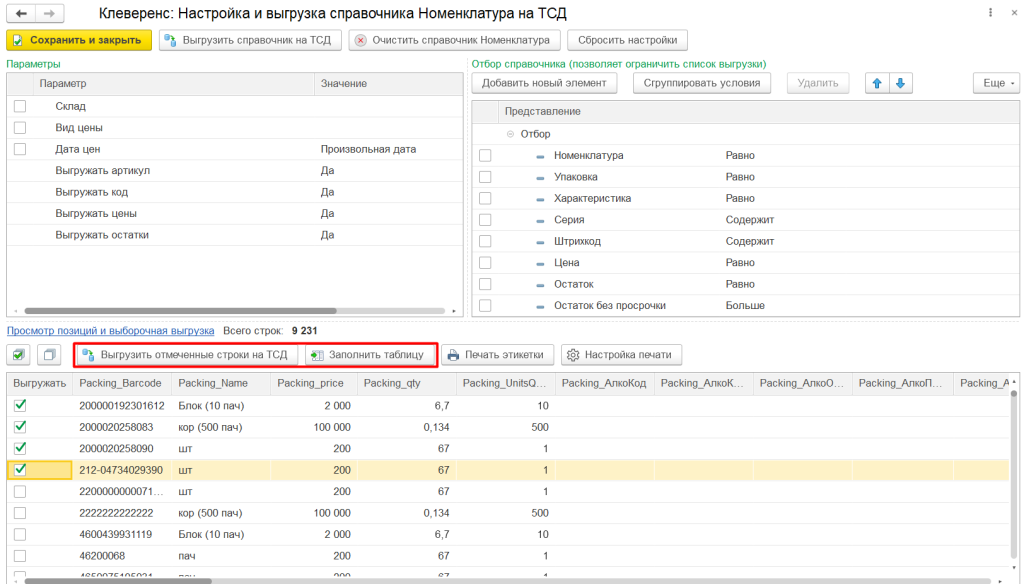The width and height of the screenshot is (1024, 584).
Task: Open Настройка печати settings
Action: tap(621, 354)
